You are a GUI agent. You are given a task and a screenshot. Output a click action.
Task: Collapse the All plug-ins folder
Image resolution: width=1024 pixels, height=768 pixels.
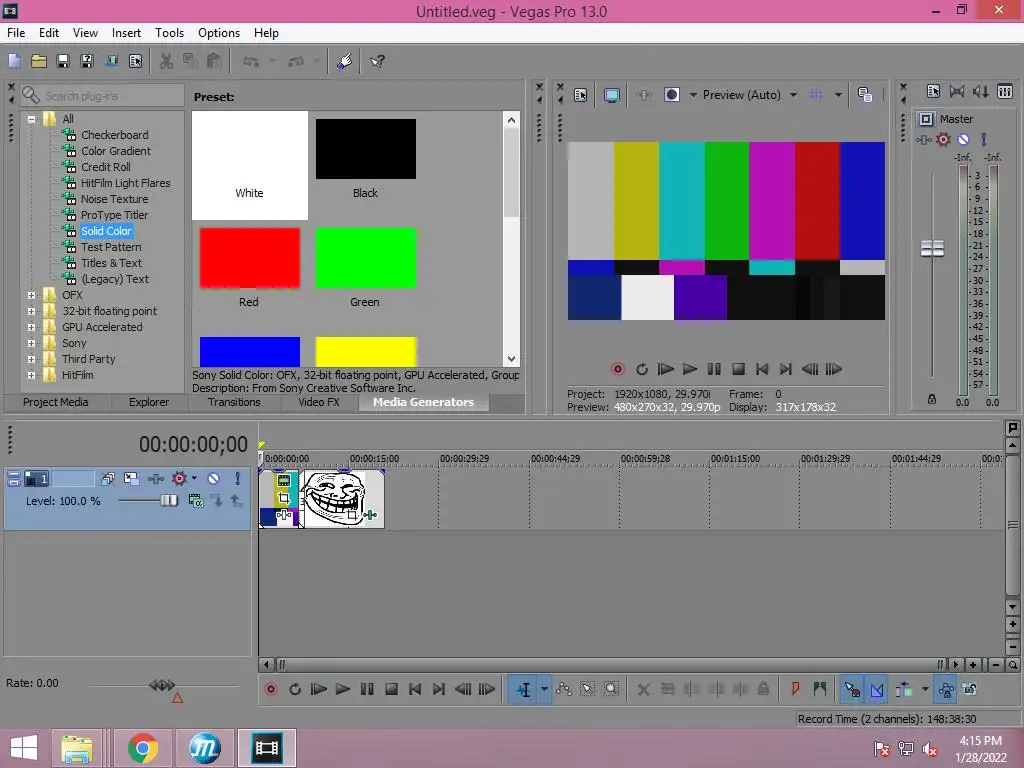[x=31, y=119]
